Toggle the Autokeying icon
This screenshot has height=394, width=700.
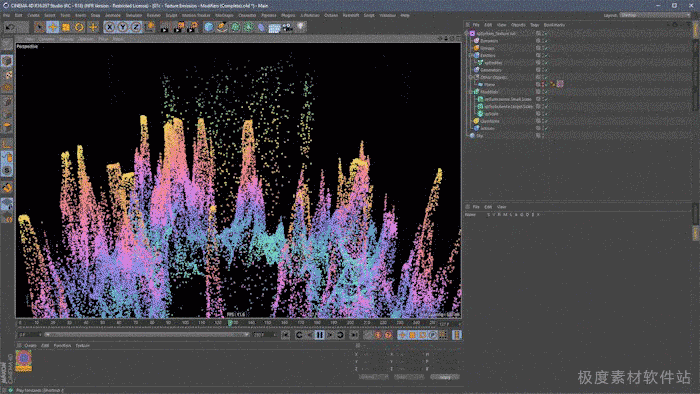tap(378, 335)
